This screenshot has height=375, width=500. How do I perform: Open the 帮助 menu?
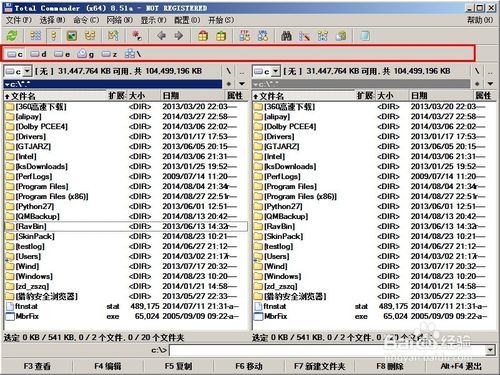coord(480,20)
